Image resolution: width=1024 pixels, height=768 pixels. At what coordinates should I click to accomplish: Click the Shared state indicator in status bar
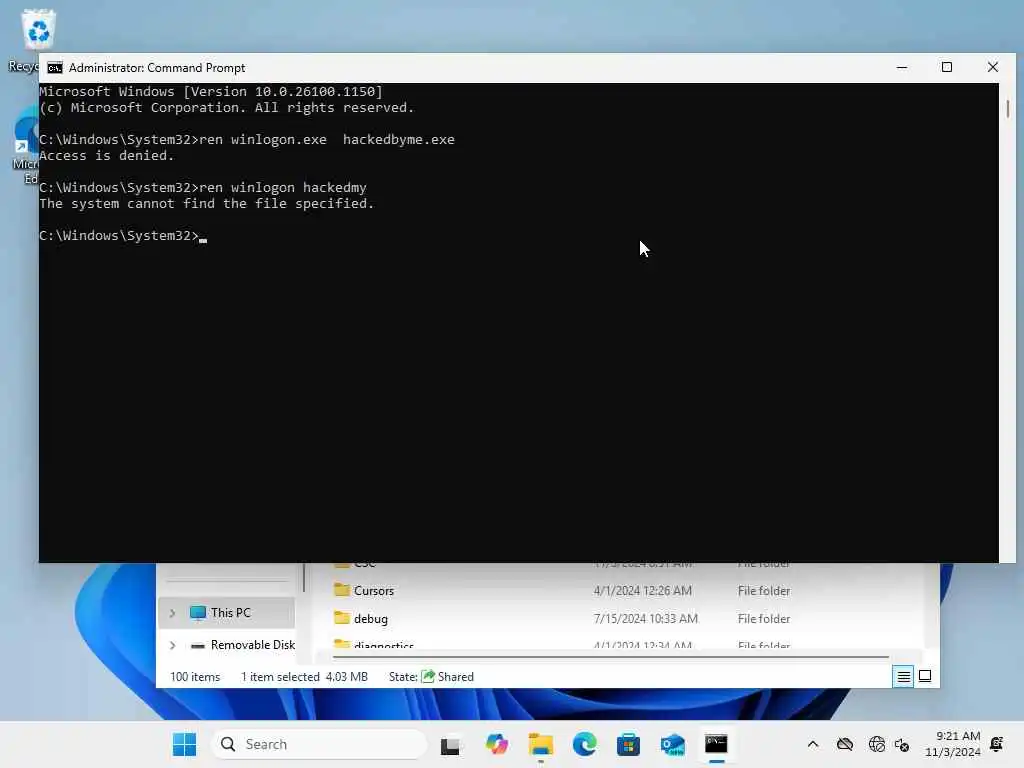pyautogui.click(x=447, y=677)
